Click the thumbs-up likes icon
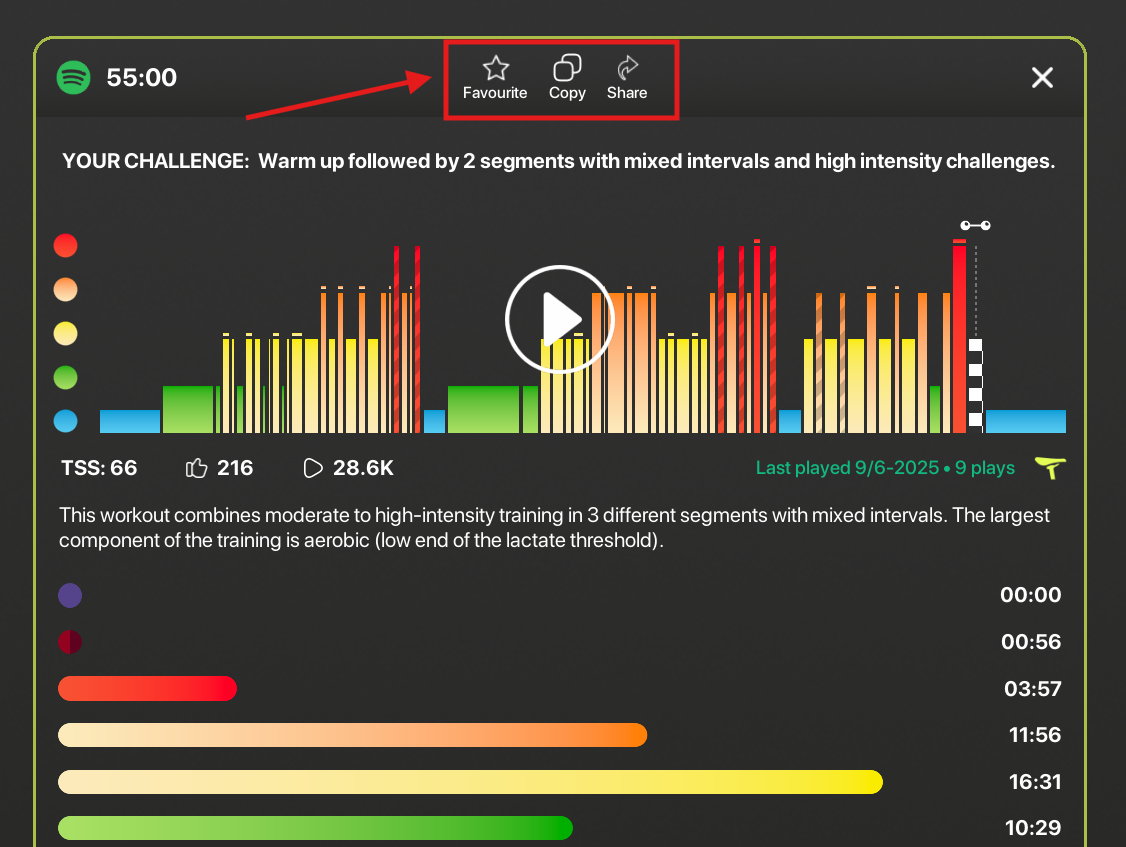This screenshot has width=1126, height=847. [196, 468]
